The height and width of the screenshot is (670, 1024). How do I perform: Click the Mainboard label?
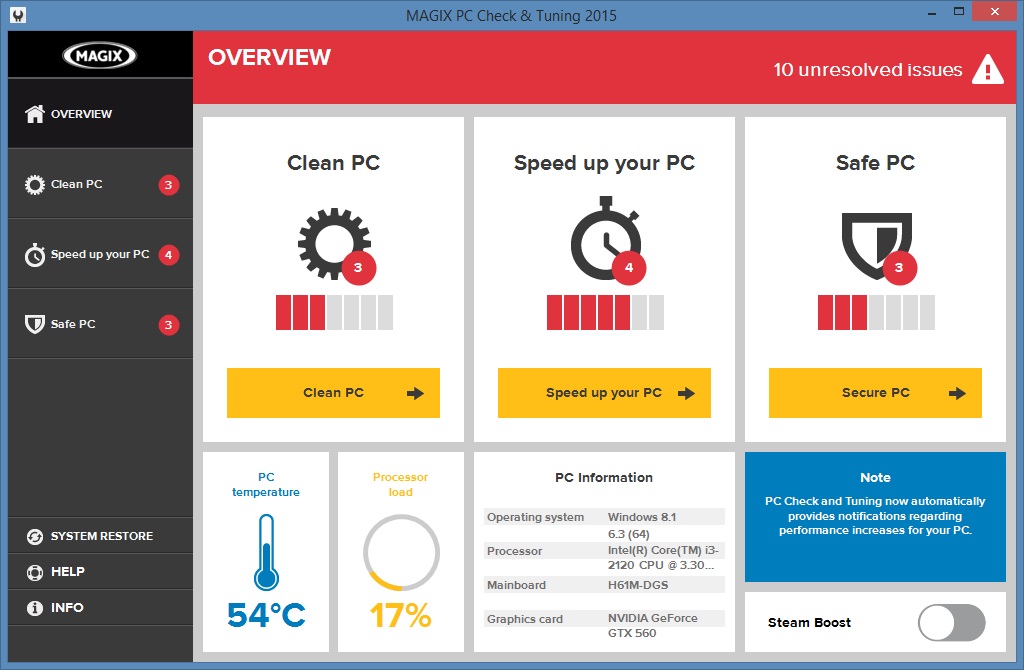point(516,585)
